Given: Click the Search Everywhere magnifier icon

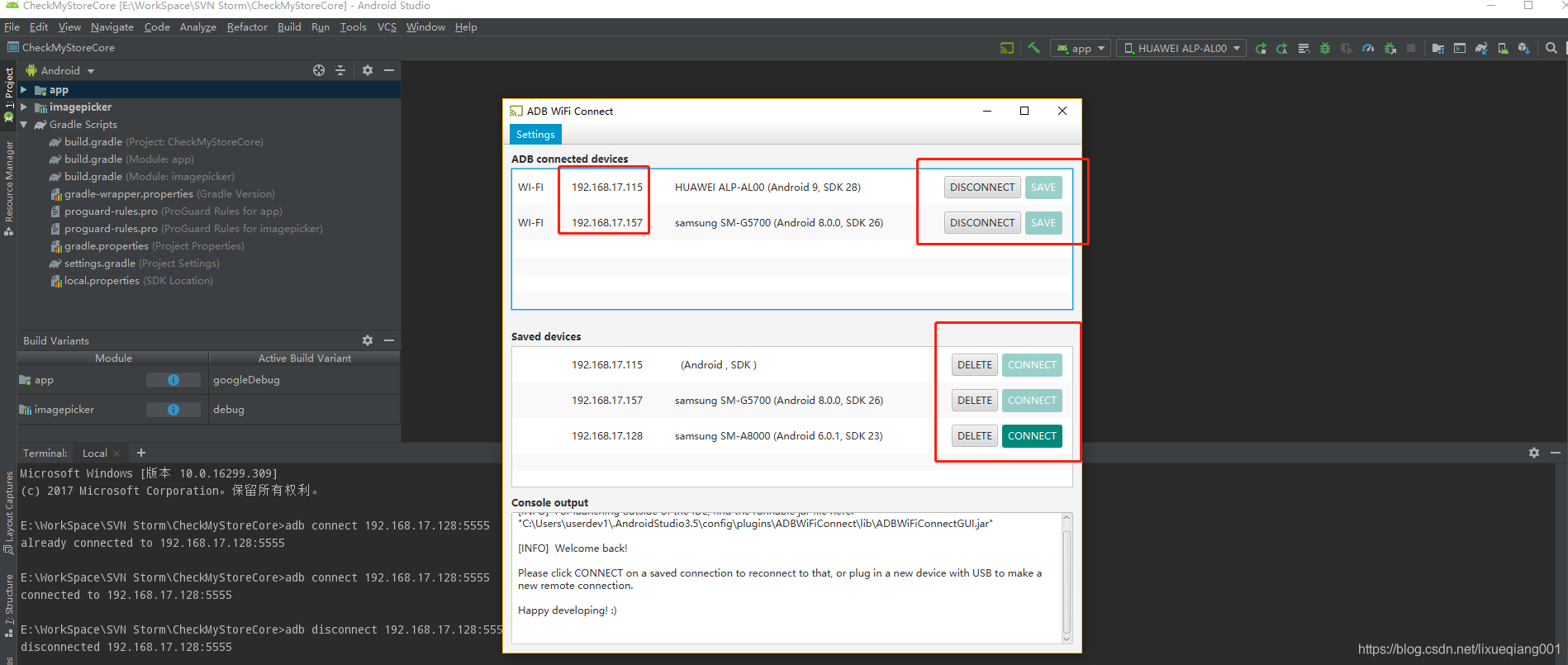Looking at the screenshot, I should (1551, 49).
